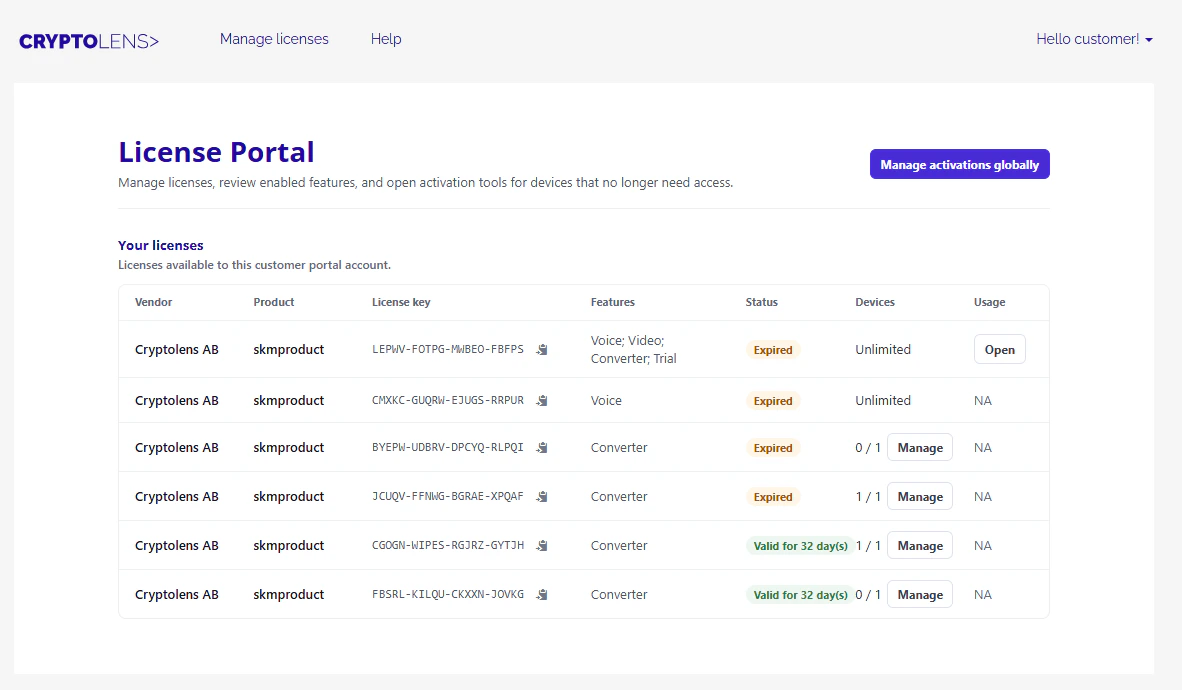Screen dimensions: 1182x690
Task: Click the Features column header
Action: point(613,302)
